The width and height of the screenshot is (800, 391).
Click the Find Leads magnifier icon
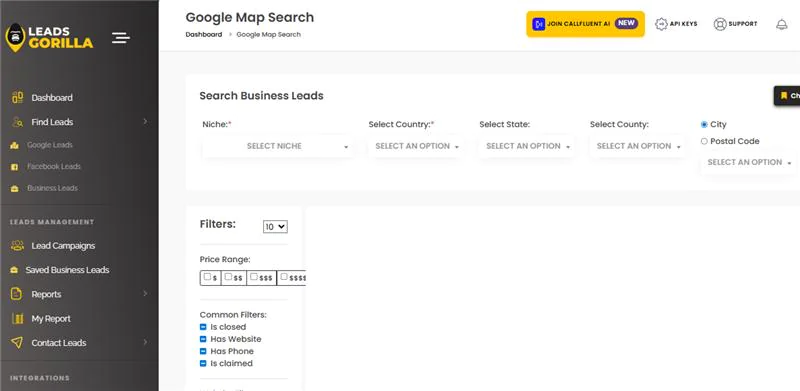[x=18, y=122]
